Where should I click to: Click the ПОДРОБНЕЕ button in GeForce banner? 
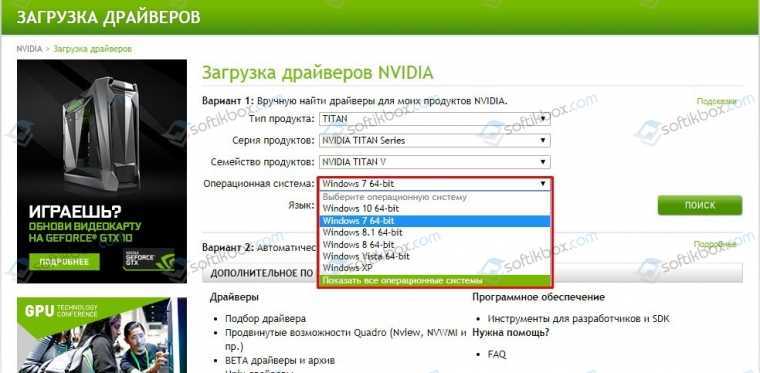click(x=64, y=262)
